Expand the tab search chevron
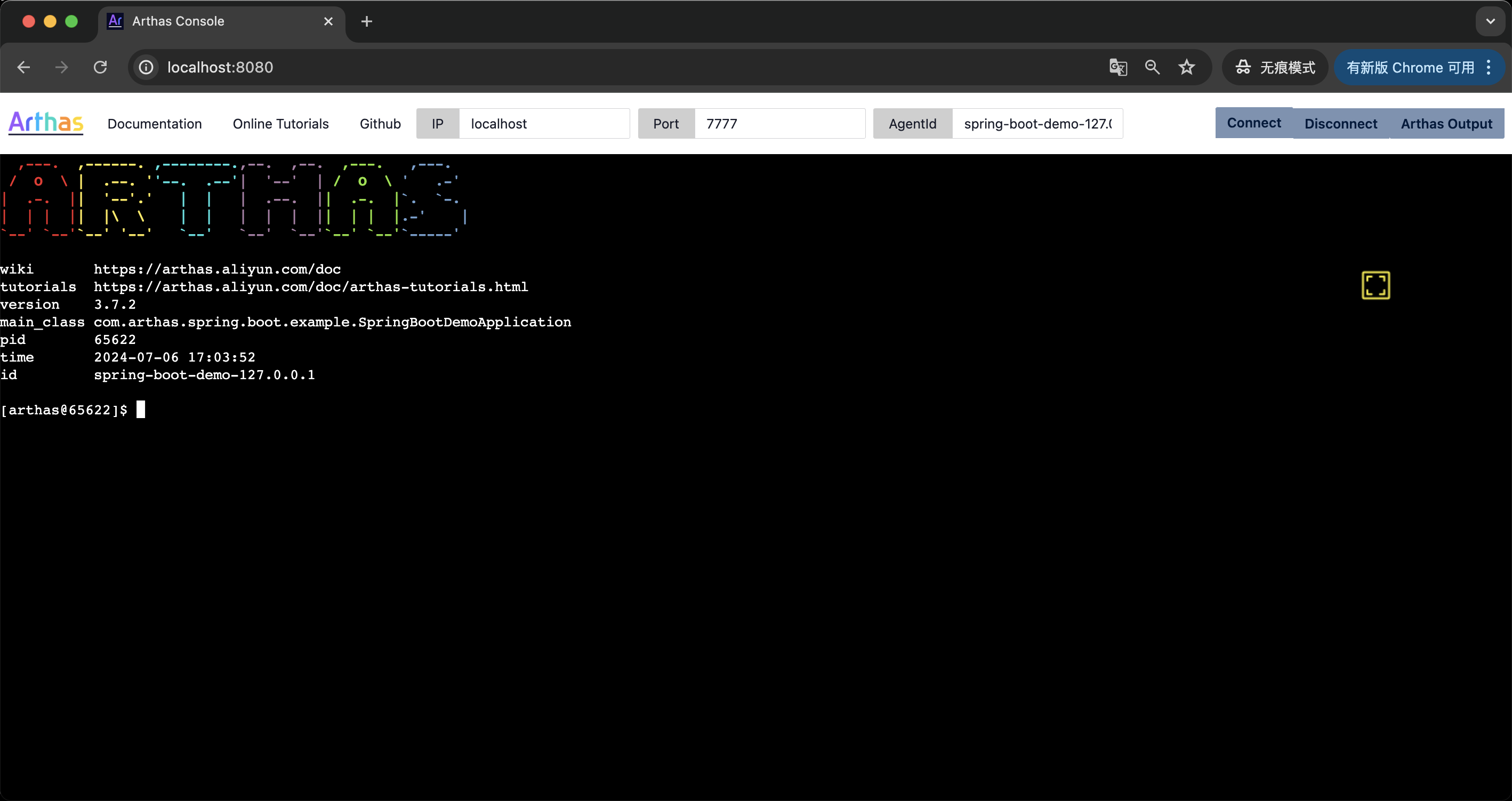 [x=1490, y=22]
